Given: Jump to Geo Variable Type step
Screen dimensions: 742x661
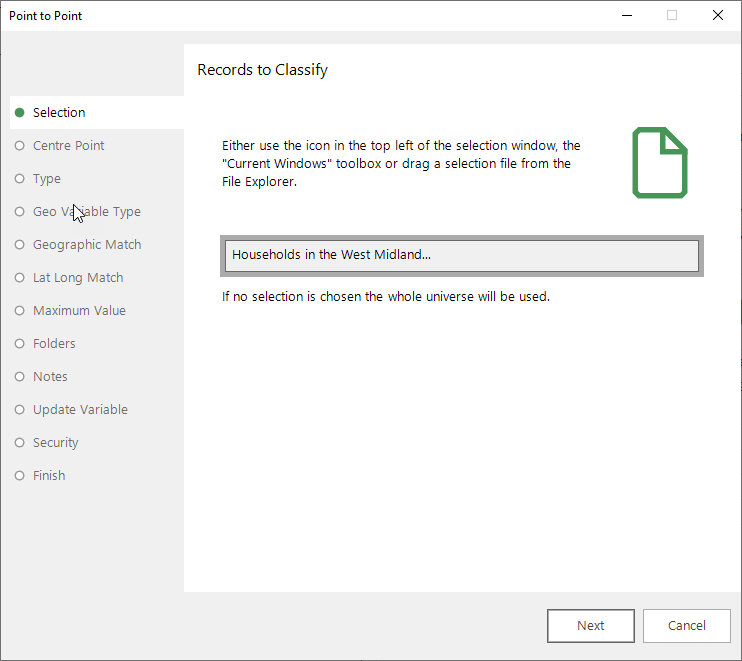Looking at the screenshot, I should click(x=87, y=212).
